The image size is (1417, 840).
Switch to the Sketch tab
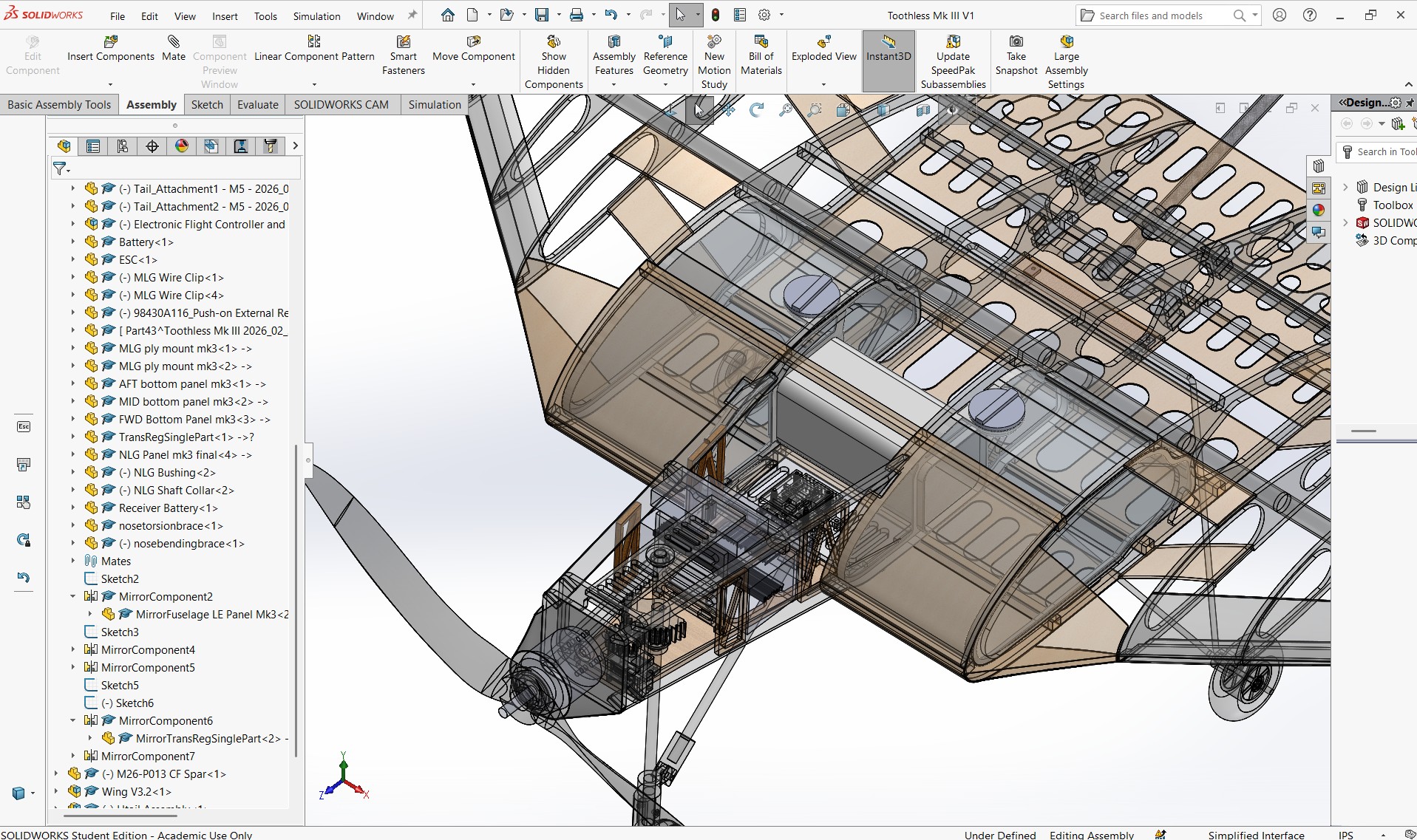click(x=207, y=104)
